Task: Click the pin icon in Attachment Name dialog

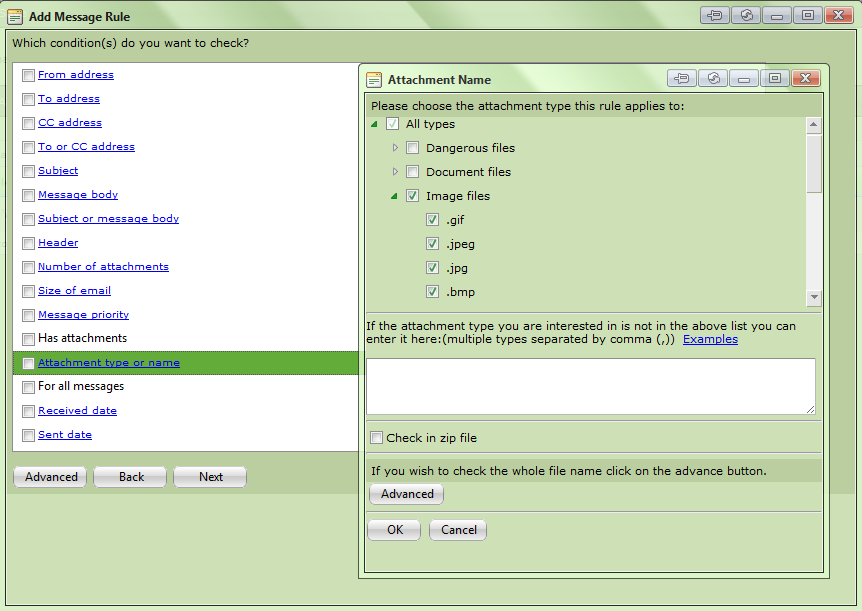Action: pos(682,78)
